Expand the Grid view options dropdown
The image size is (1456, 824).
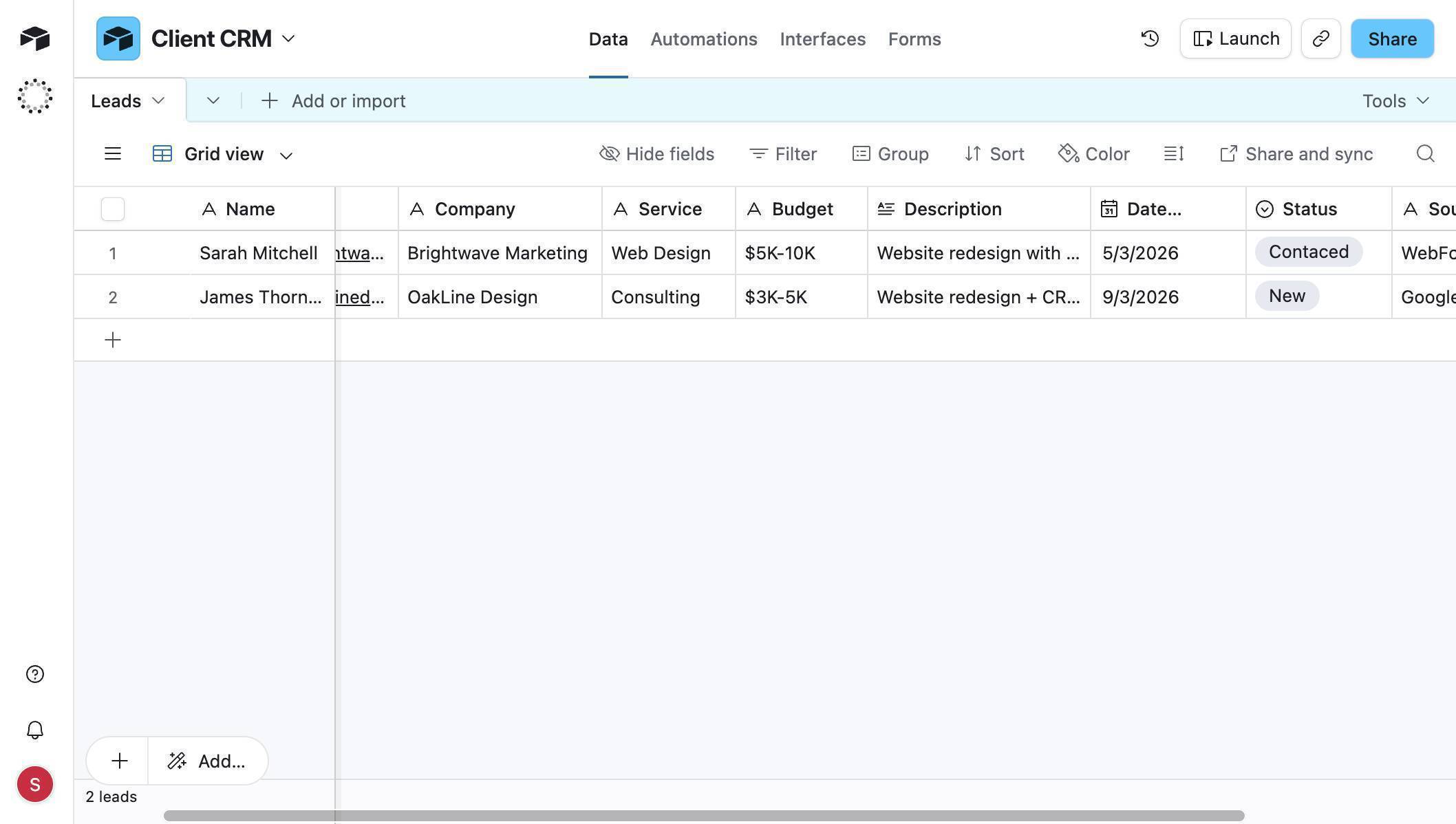click(x=286, y=155)
